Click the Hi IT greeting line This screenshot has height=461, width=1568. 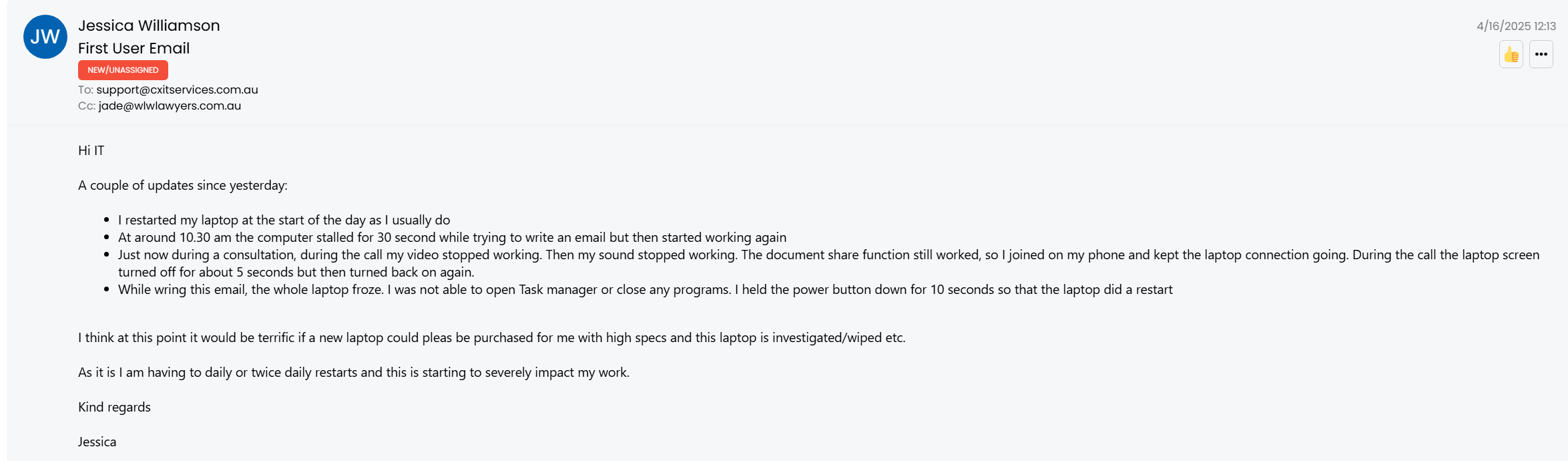(x=91, y=150)
